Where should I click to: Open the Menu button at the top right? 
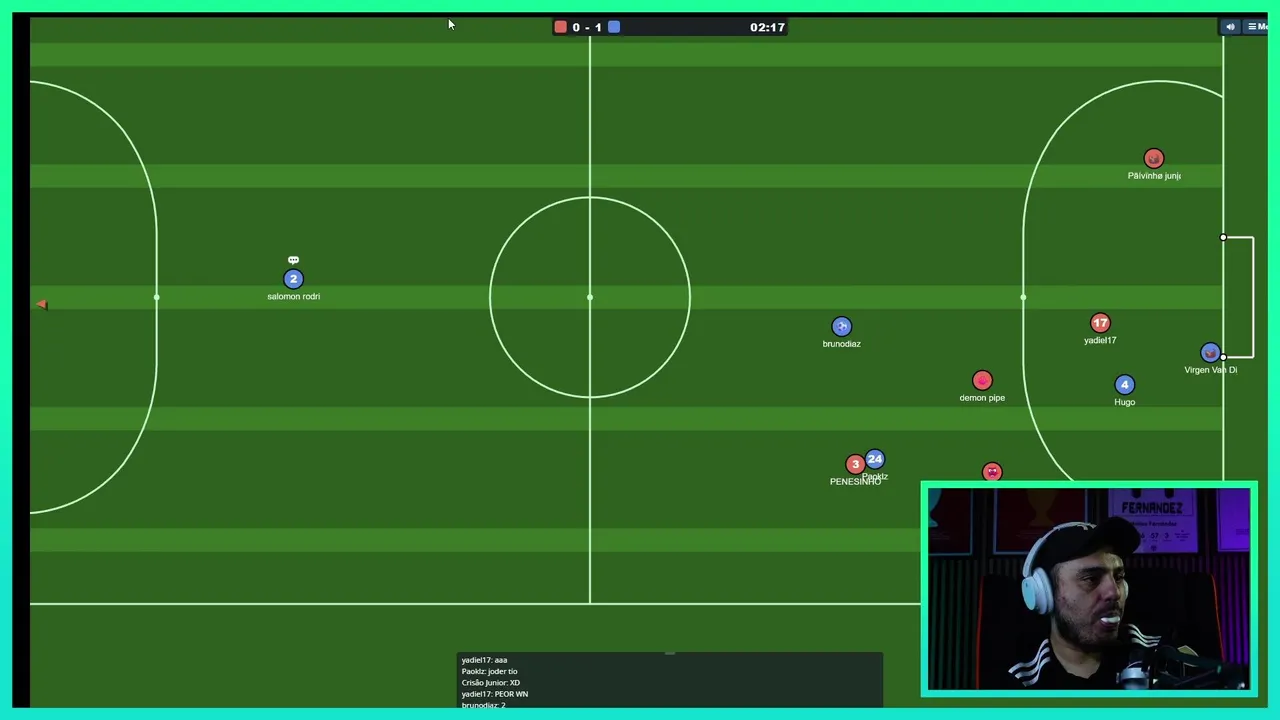1256,27
